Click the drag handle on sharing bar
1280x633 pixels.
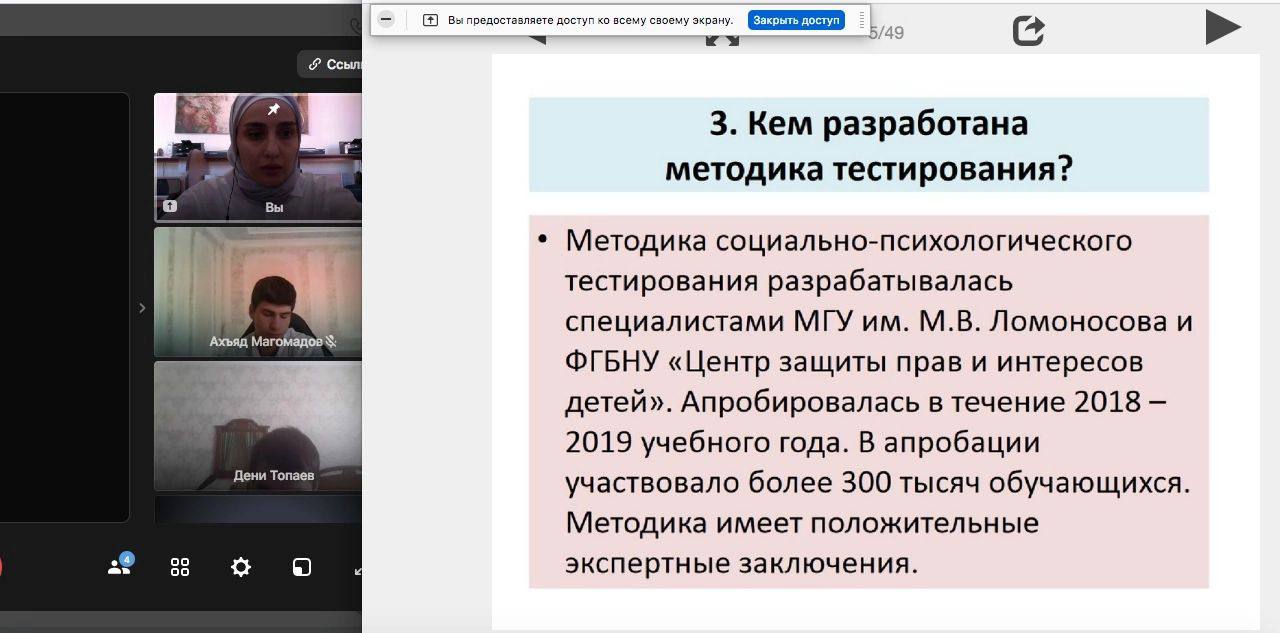pos(862,19)
